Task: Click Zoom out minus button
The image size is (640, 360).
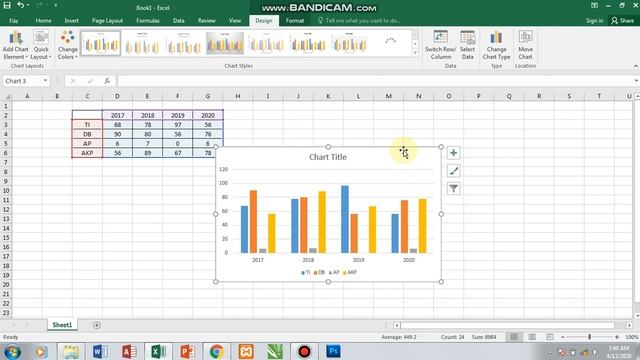Action: (563, 337)
